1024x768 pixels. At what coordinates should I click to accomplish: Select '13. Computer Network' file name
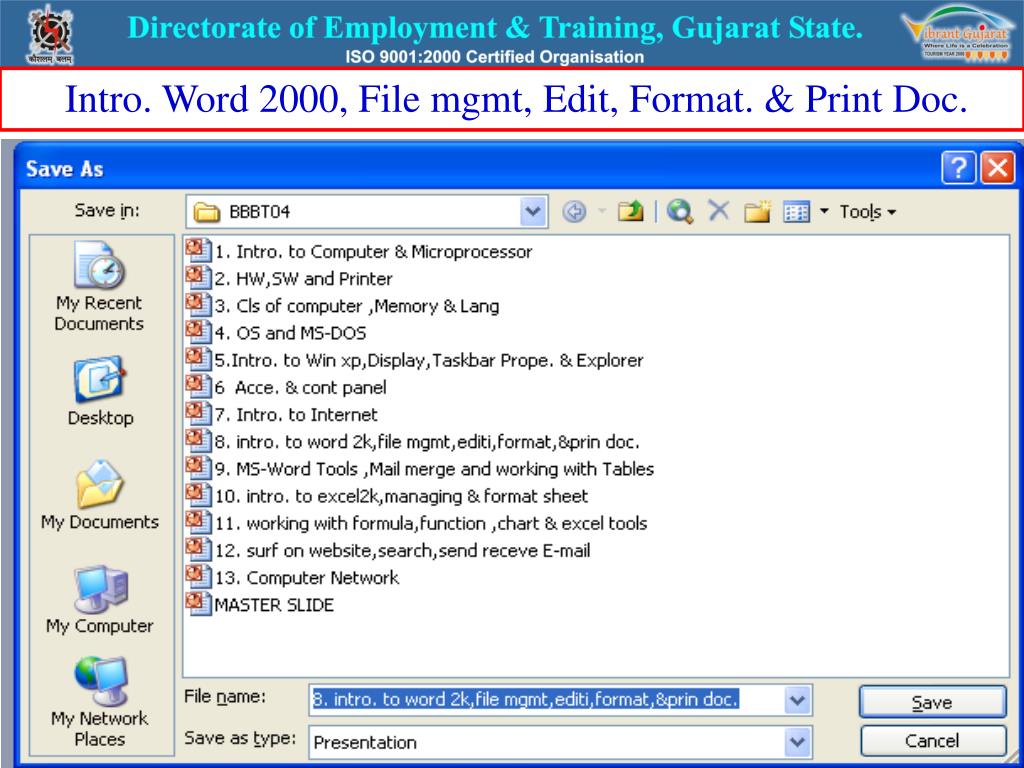click(x=307, y=578)
